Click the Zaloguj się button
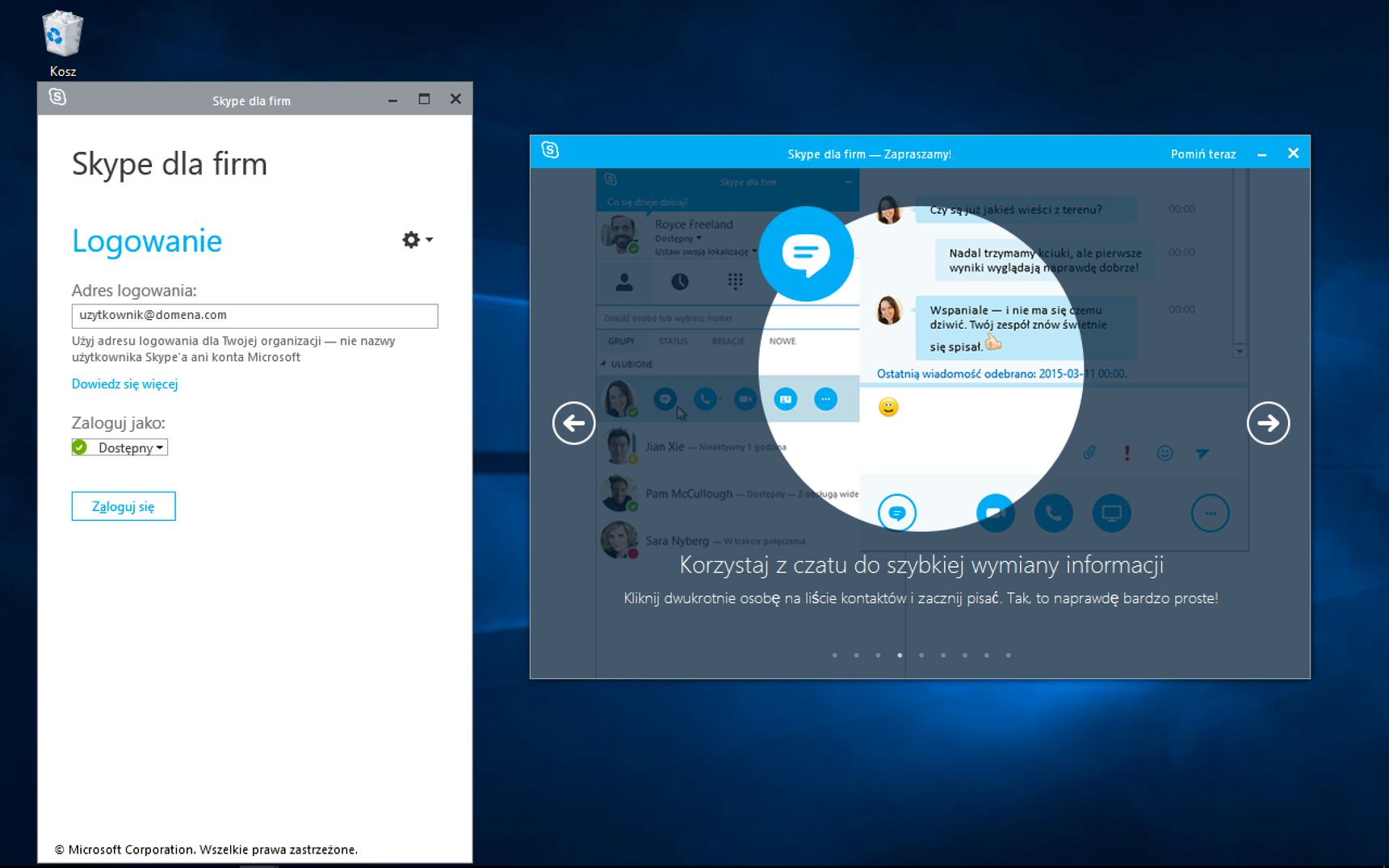 tap(124, 506)
